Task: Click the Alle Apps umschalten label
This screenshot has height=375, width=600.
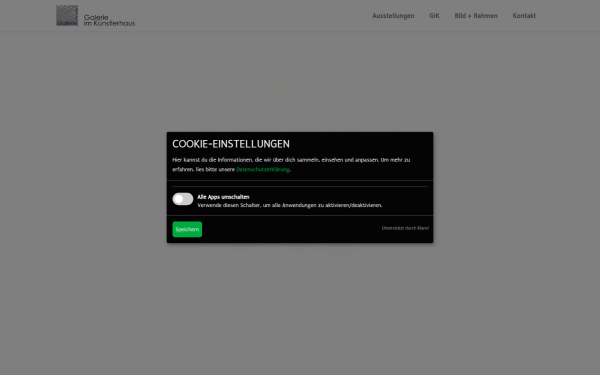Action: [223, 197]
